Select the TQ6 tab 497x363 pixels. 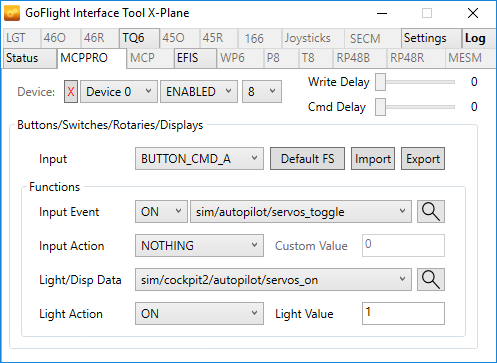[139, 38]
